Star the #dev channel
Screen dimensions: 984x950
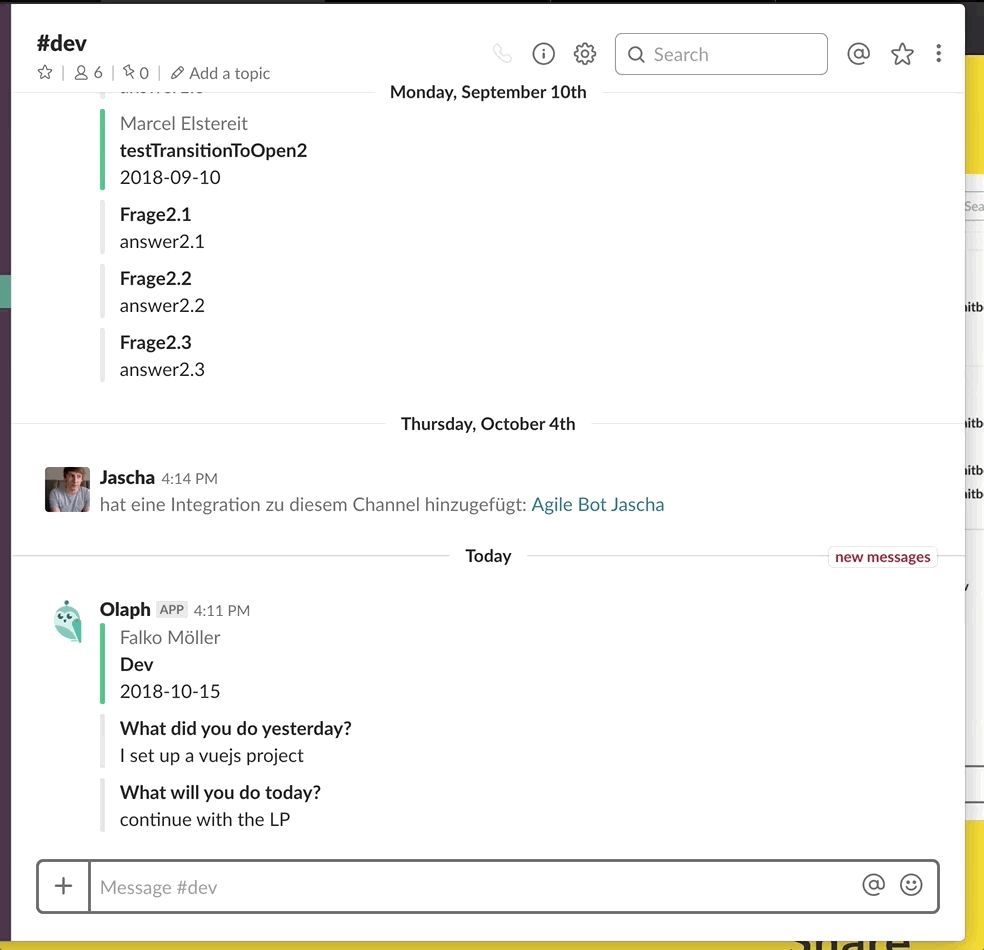(x=44, y=72)
